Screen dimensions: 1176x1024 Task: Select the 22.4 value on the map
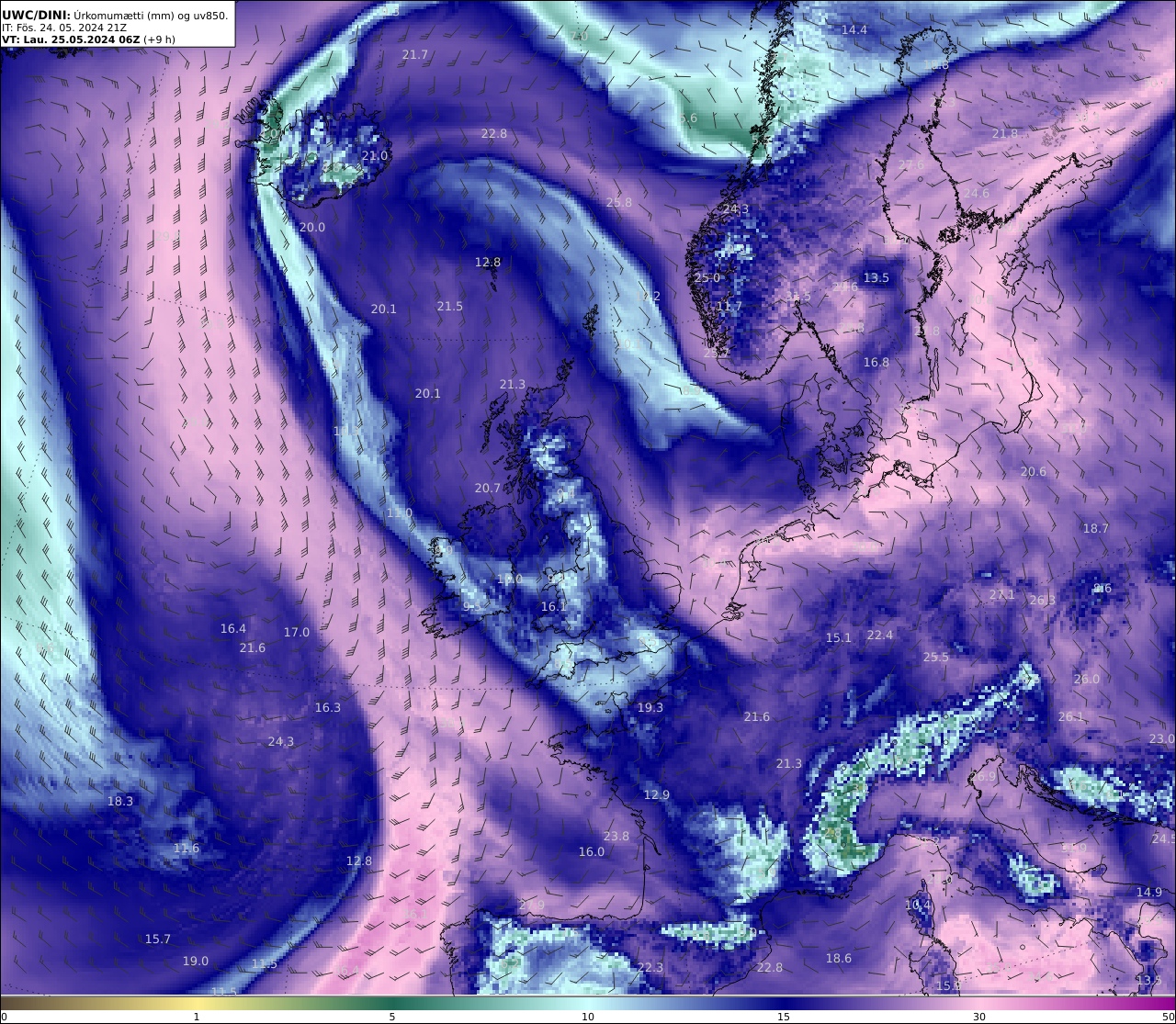[x=880, y=635]
